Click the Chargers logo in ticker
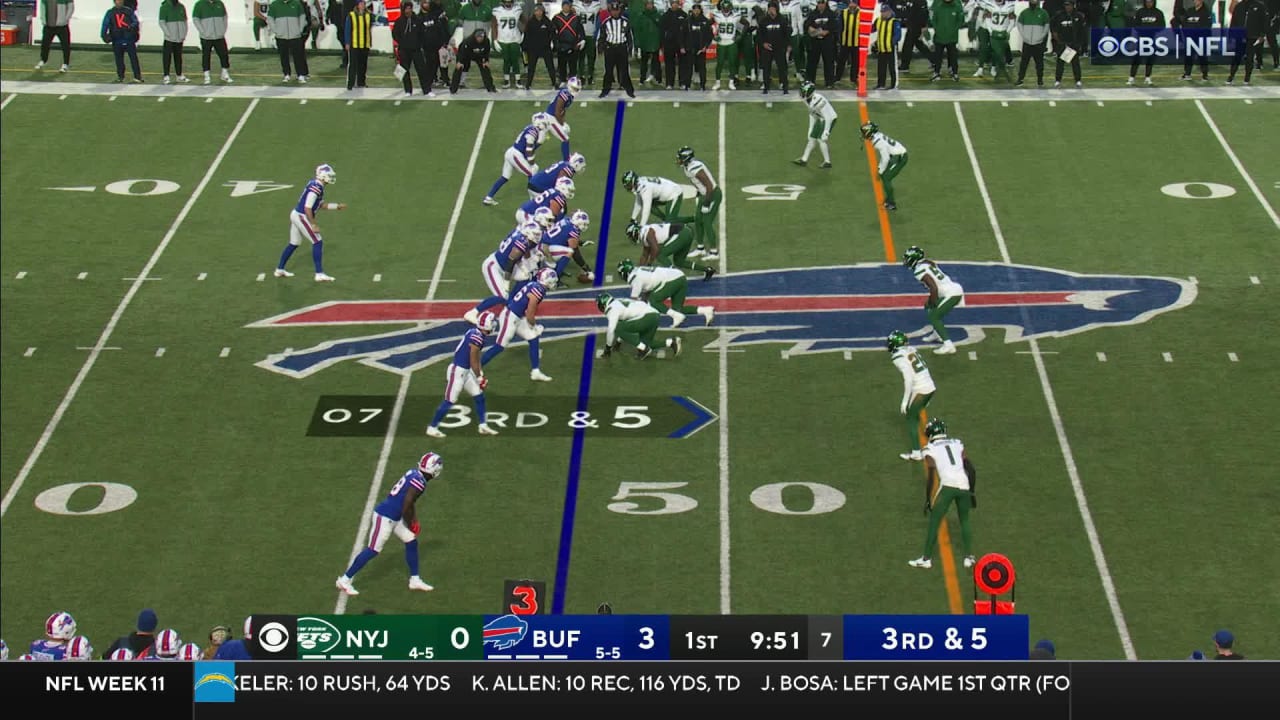Viewport: 1280px width, 720px height. 215,684
